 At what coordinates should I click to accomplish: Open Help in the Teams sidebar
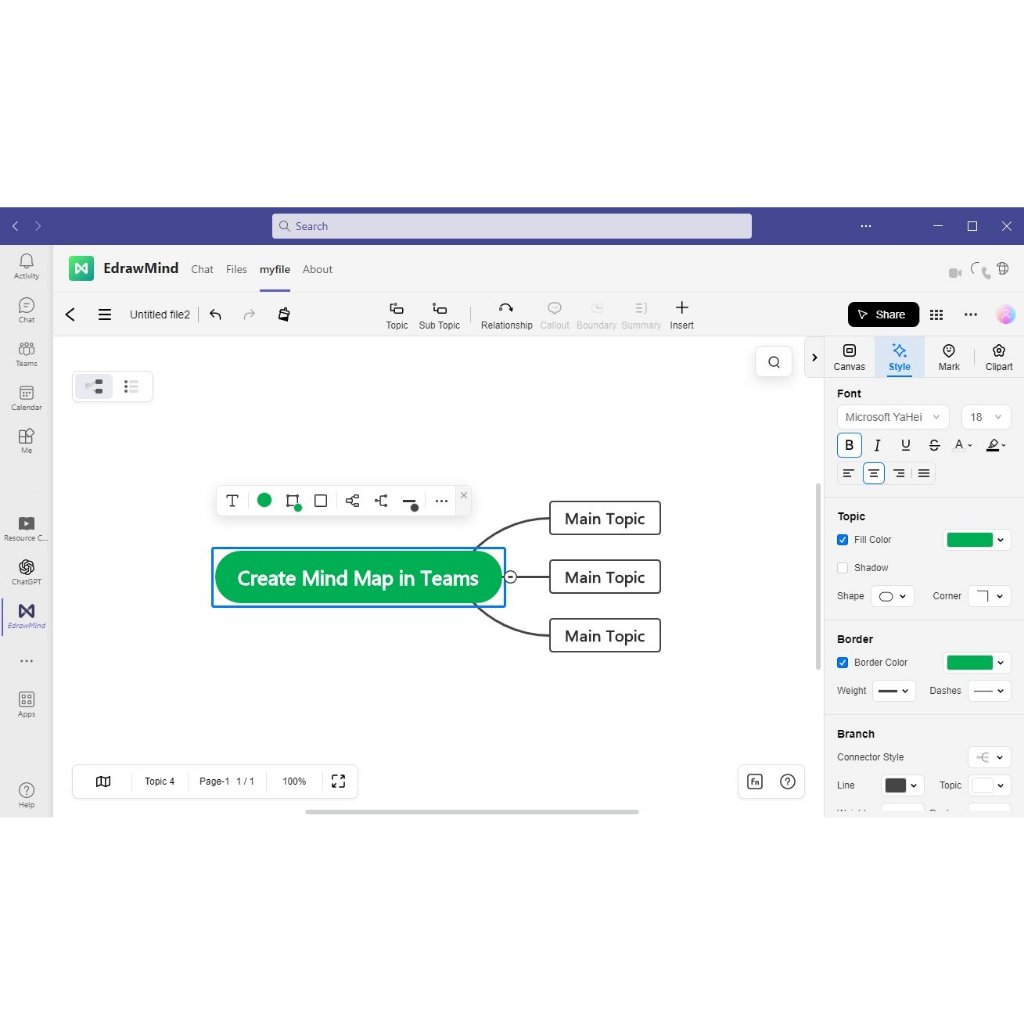pyautogui.click(x=26, y=795)
